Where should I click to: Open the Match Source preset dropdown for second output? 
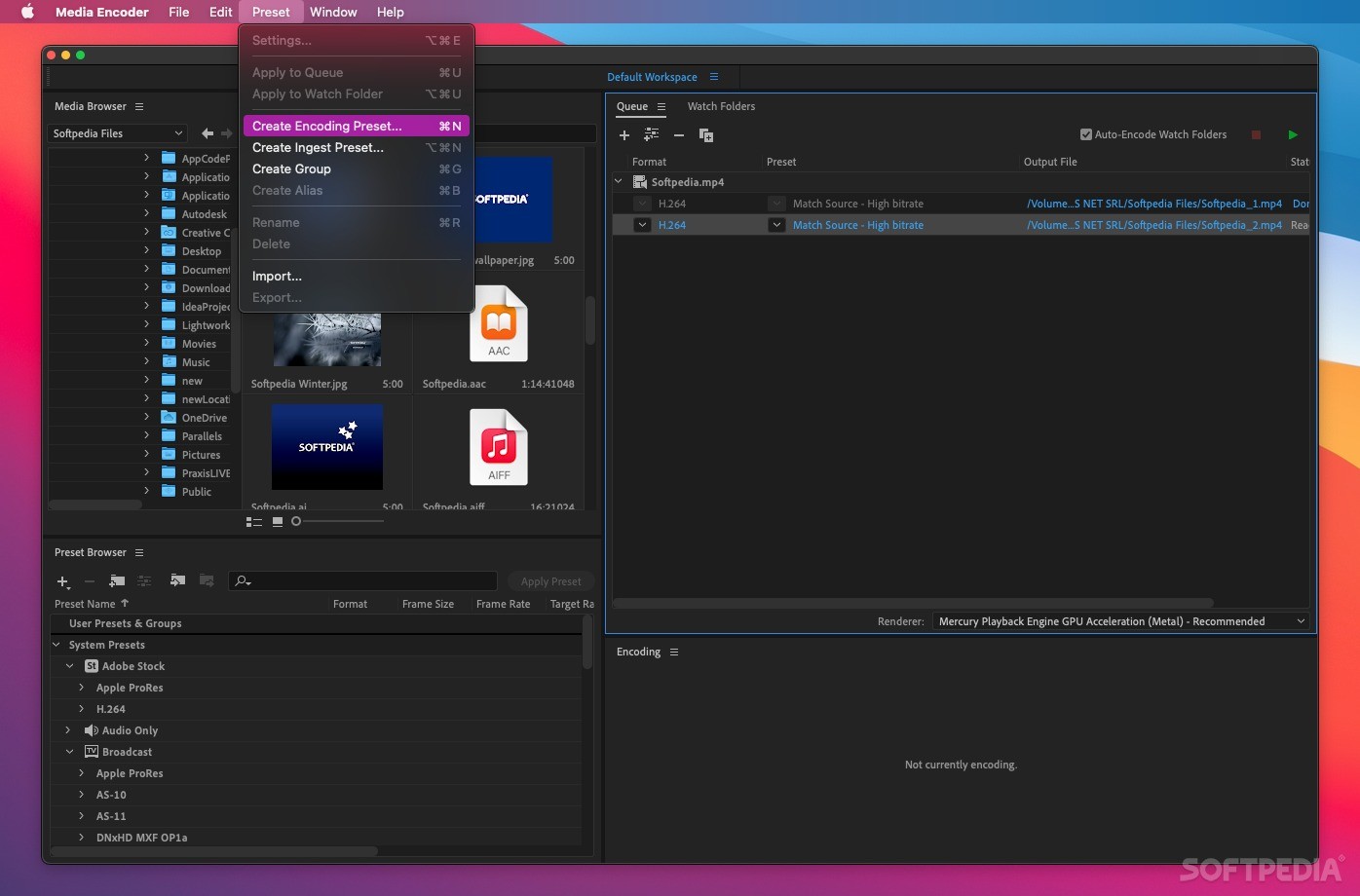(776, 225)
